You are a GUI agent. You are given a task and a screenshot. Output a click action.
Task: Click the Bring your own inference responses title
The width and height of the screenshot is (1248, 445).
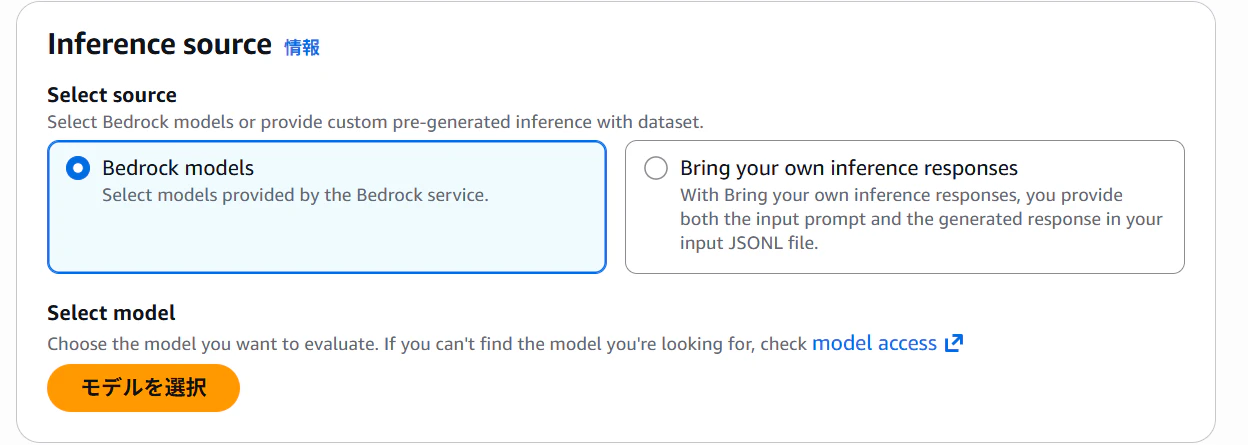click(x=848, y=168)
